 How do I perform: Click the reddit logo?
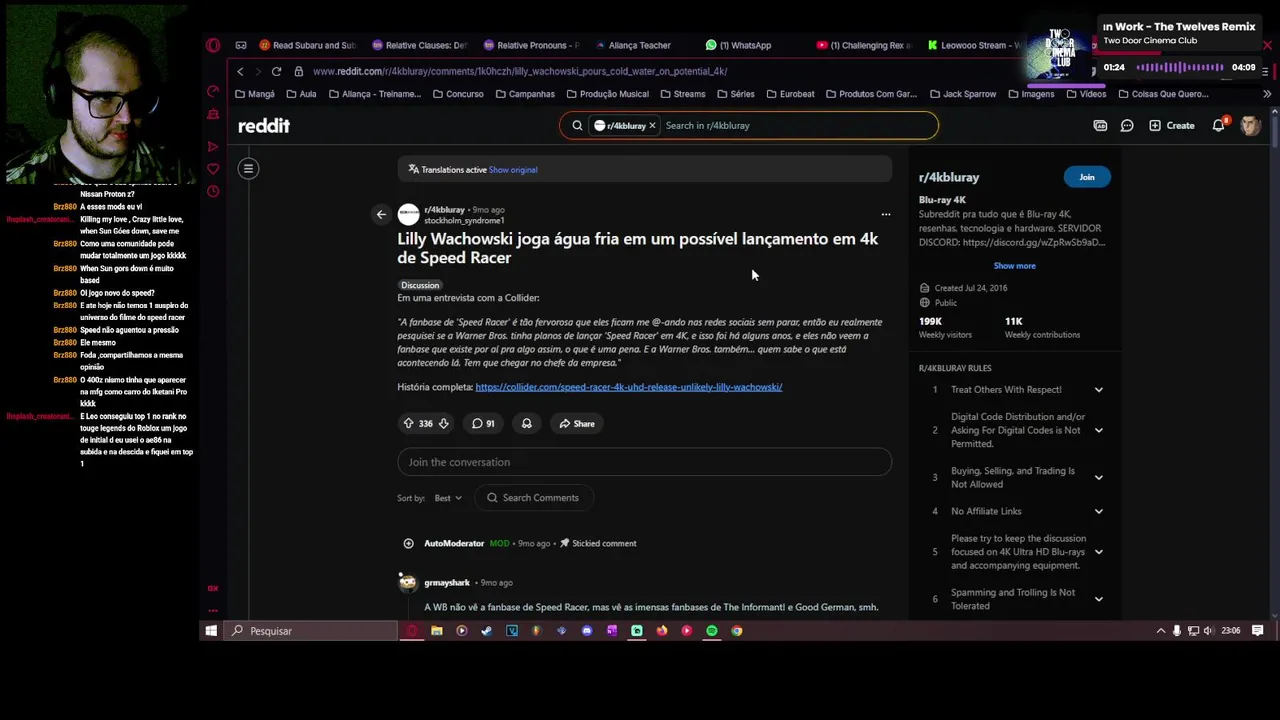264,126
